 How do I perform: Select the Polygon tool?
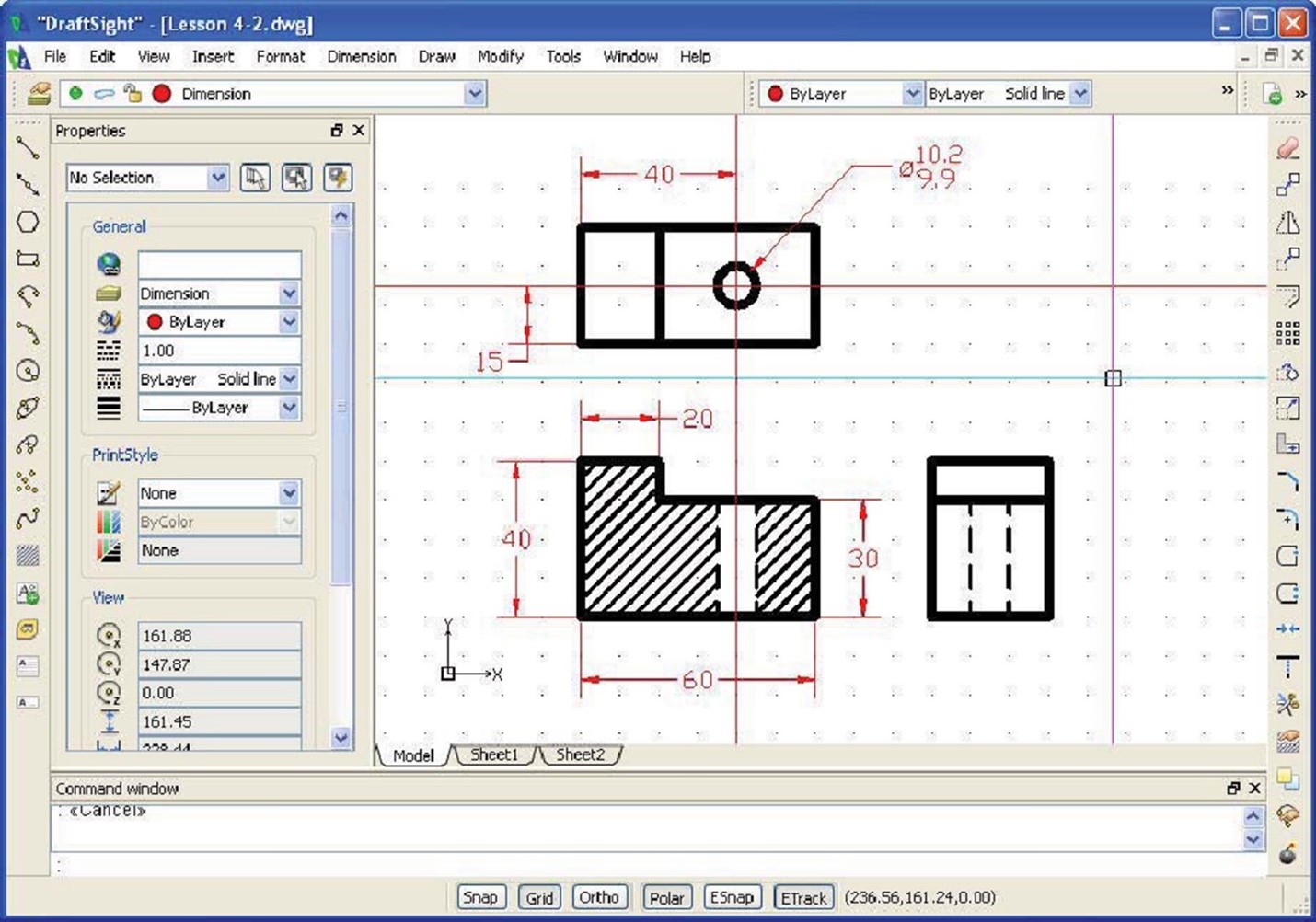pos(26,221)
